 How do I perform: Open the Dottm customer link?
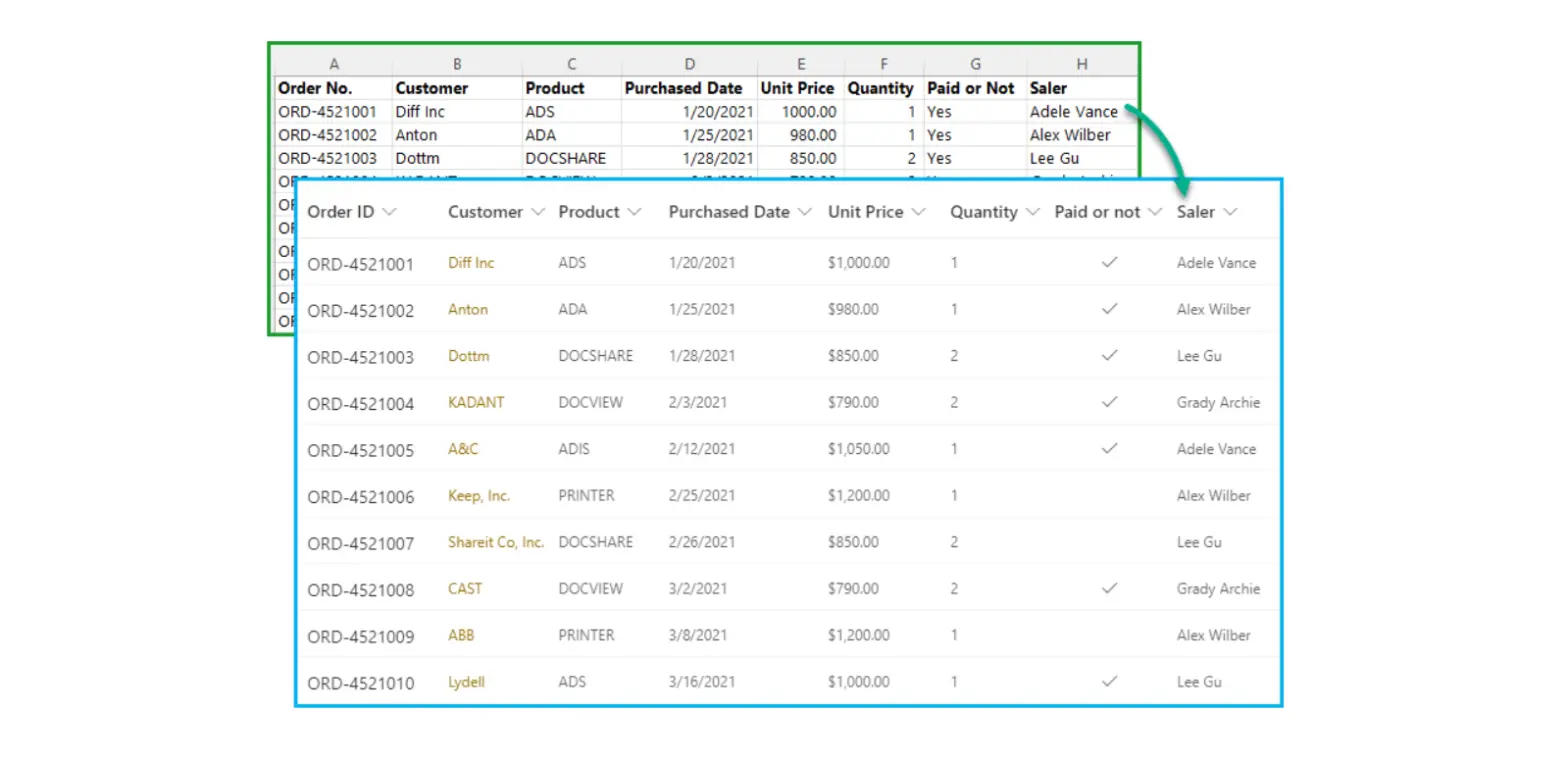(469, 356)
